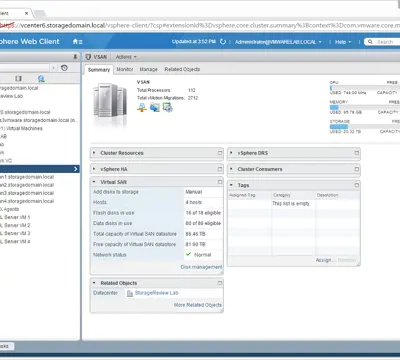Maximize the vSphere HA panel
The height and width of the screenshot is (360, 400).
tap(220, 169)
